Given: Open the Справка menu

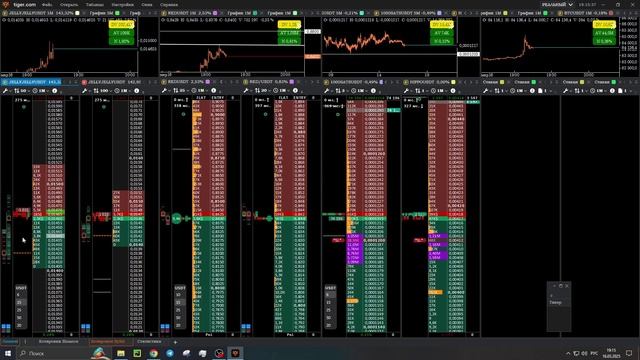Looking at the screenshot, I should 169,4.
